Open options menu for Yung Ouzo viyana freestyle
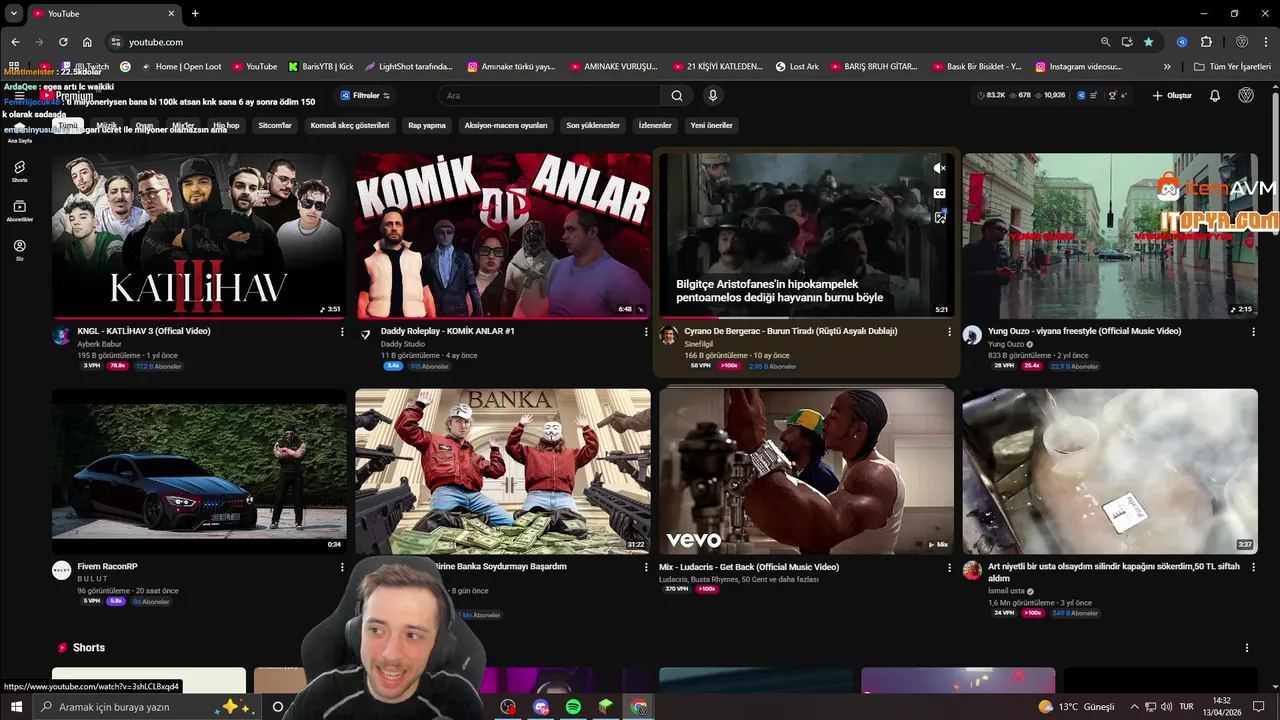The height and width of the screenshot is (720, 1280). tap(1253, 332)
